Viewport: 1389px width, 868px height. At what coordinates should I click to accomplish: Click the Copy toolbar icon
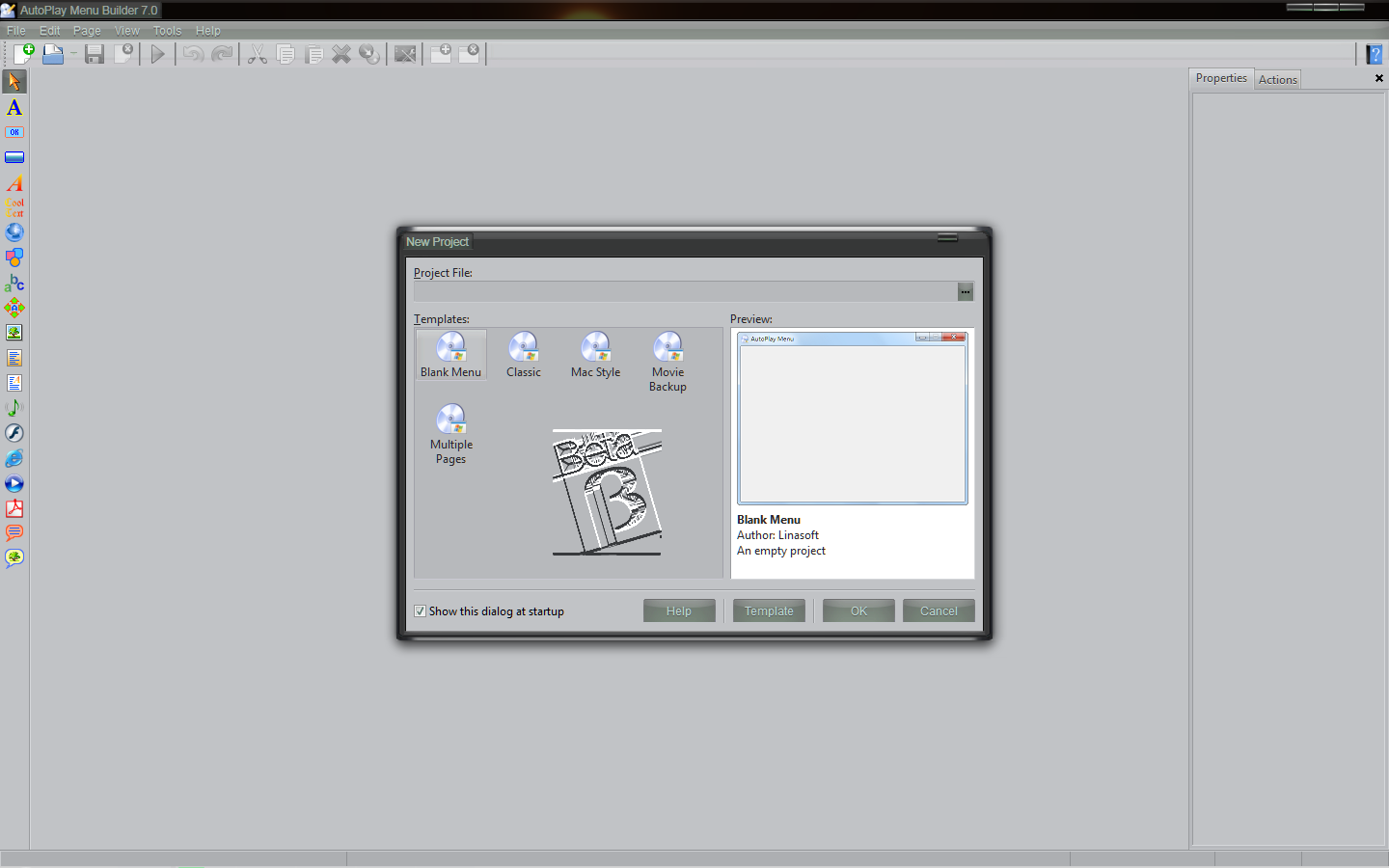tap(286, 54)
